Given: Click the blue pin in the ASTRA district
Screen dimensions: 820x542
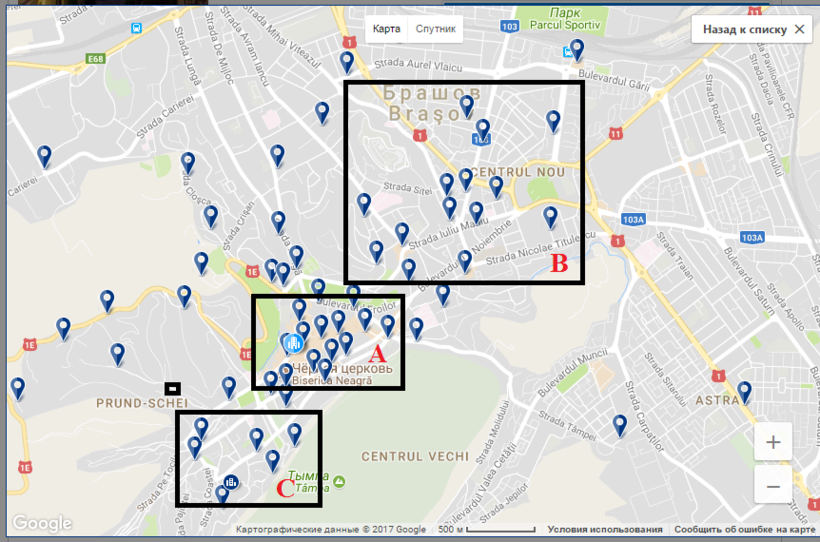Looking at the screenshot, I should point(744,392).
